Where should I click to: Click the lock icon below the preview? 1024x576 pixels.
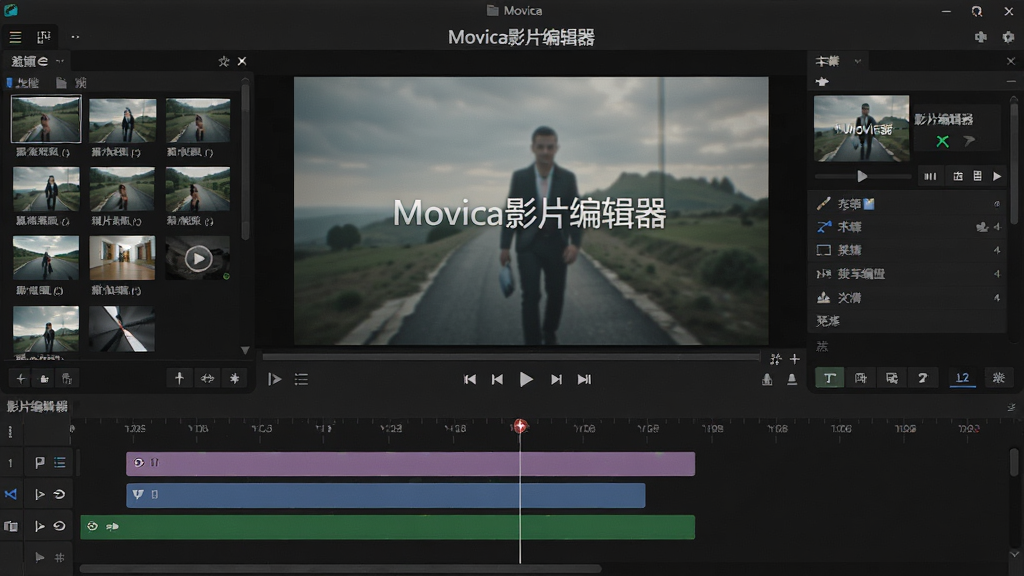click(767, 379)
